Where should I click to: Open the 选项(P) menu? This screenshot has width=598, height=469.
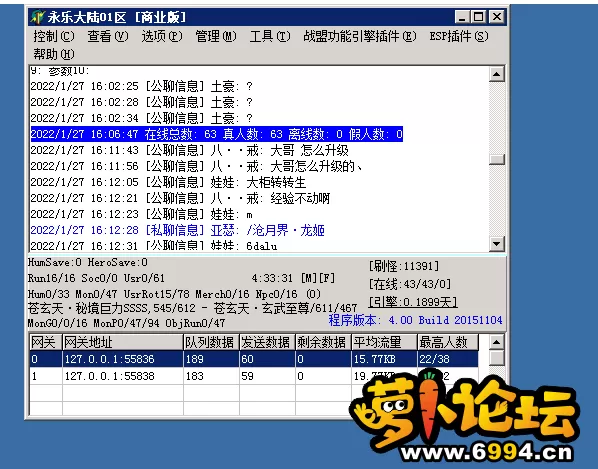pos(162,36)
